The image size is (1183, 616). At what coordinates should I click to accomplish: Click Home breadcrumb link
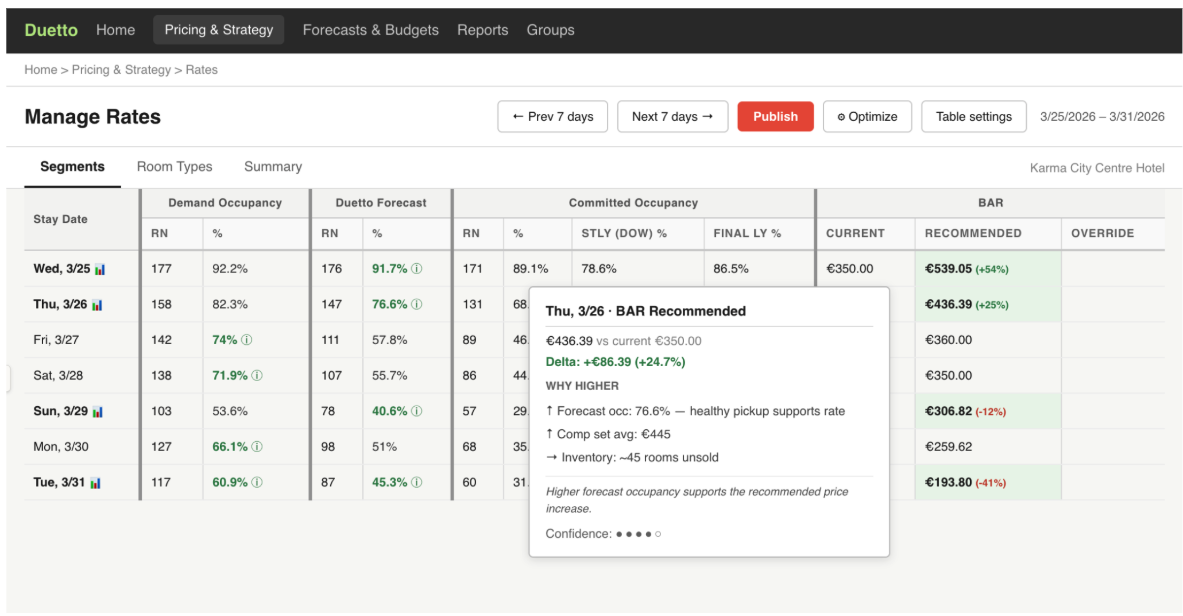tap(41, 69)
